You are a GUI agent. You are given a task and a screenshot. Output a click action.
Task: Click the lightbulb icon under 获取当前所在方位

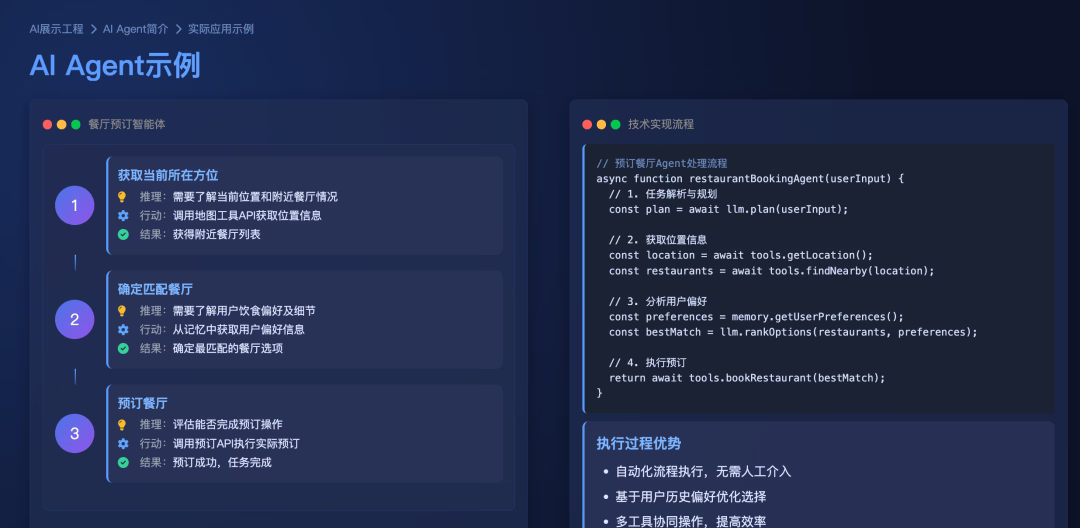(123, 197)
